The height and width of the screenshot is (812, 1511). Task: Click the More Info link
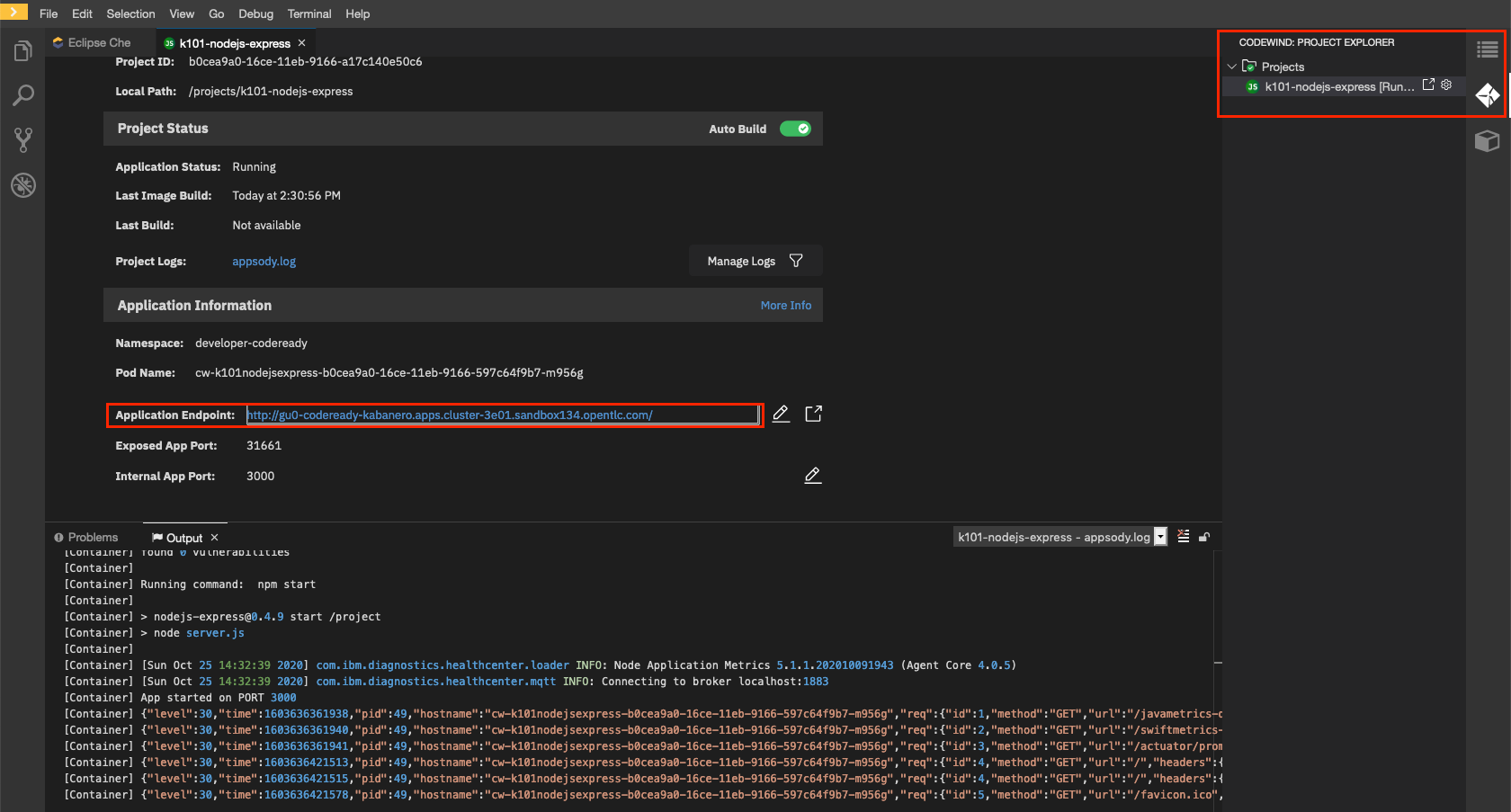[786, 305]
